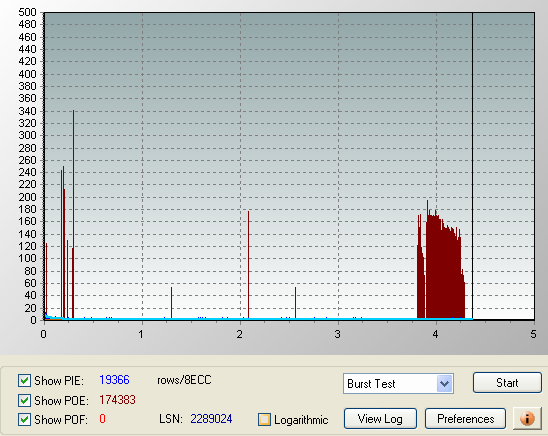Click the Logarithmic label text
The height and width of the screenshot is (436, 548).
(301, 420)
